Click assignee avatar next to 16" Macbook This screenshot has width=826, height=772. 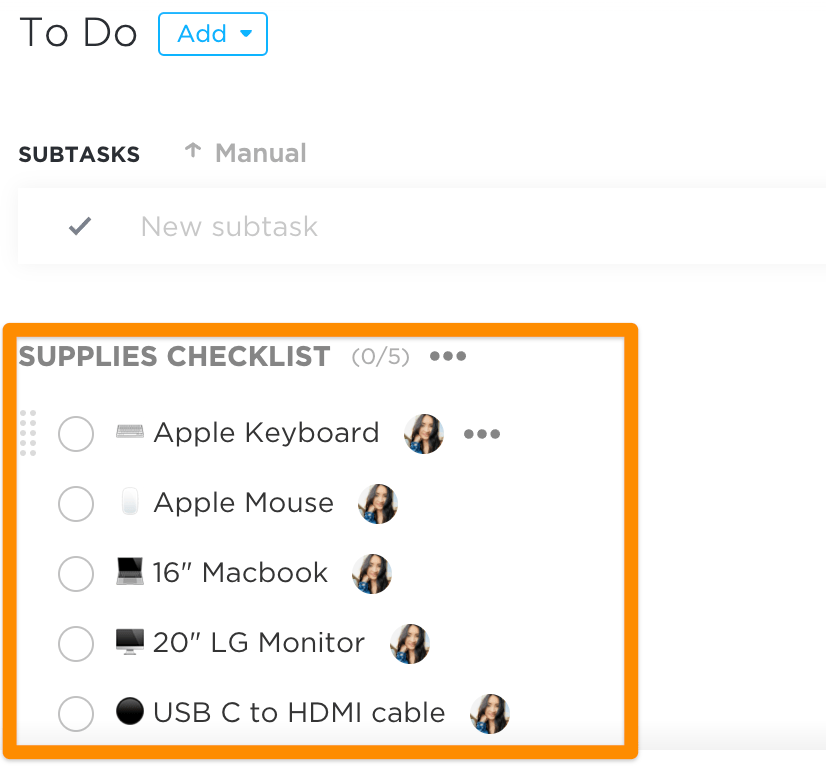tap(372, 574)
